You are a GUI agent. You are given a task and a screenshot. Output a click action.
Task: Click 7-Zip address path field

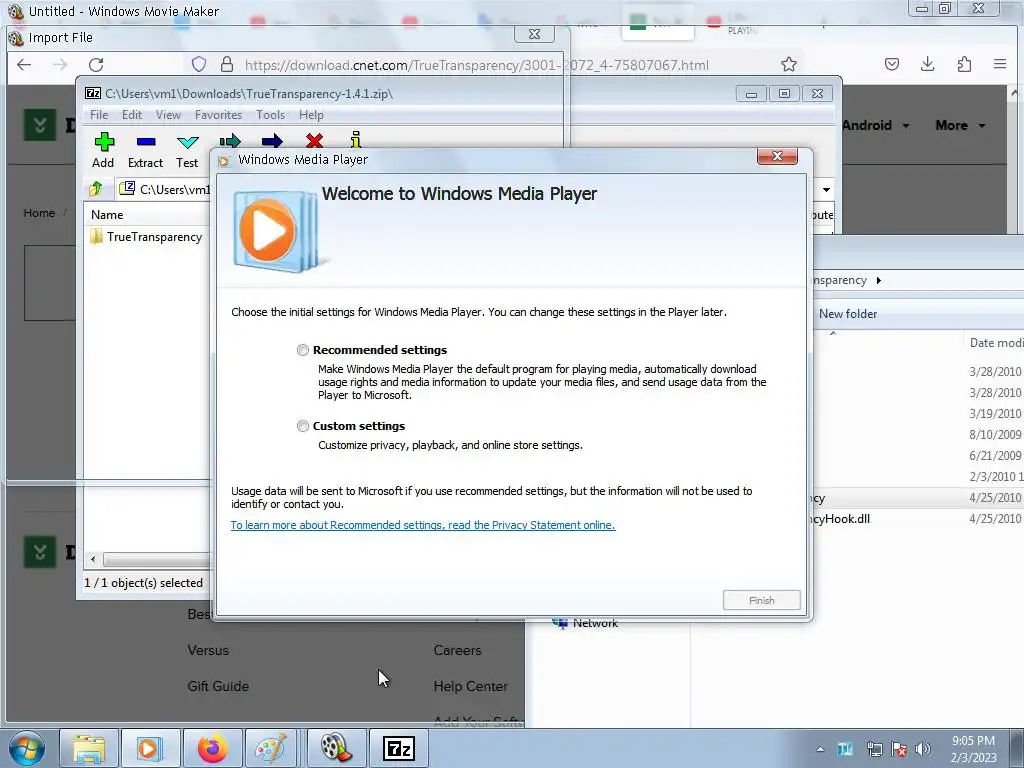pos(165,189)
